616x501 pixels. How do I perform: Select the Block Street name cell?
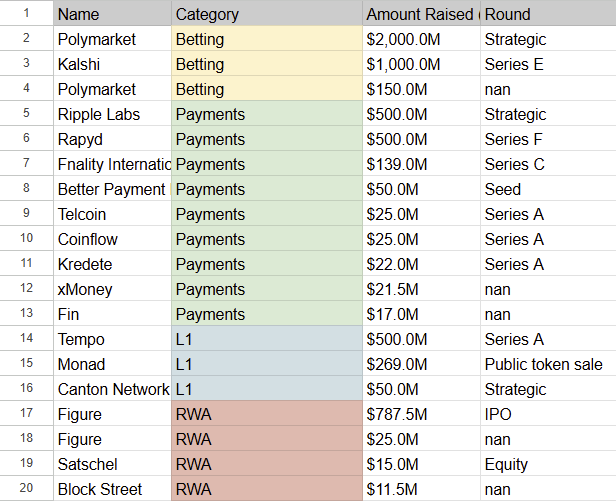[x=112, y=489]
